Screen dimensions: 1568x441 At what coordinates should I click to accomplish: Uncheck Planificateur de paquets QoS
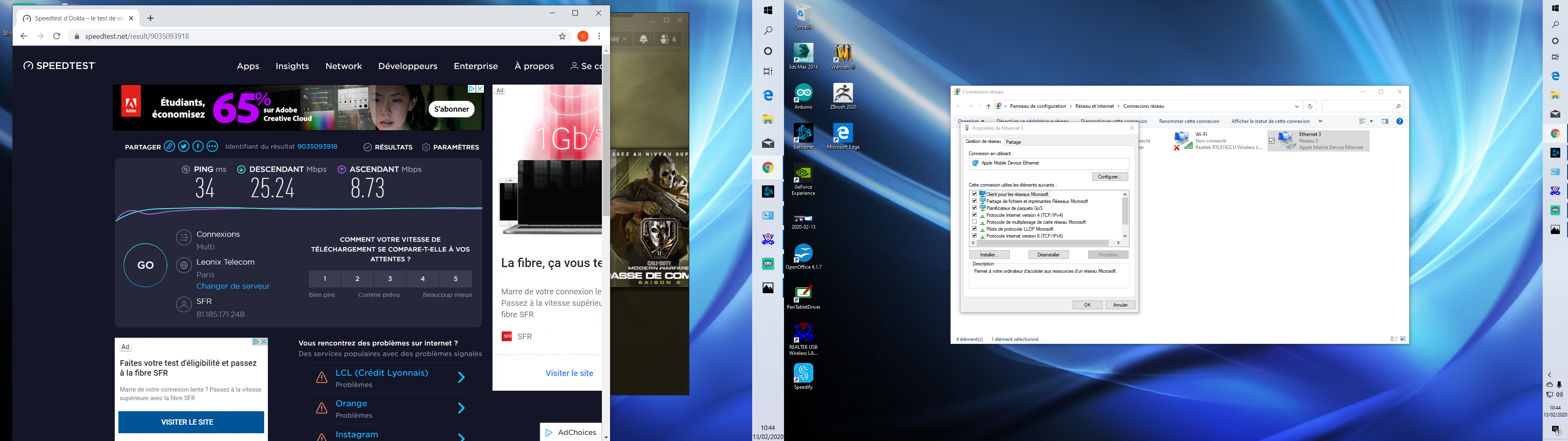pos(975,208)
